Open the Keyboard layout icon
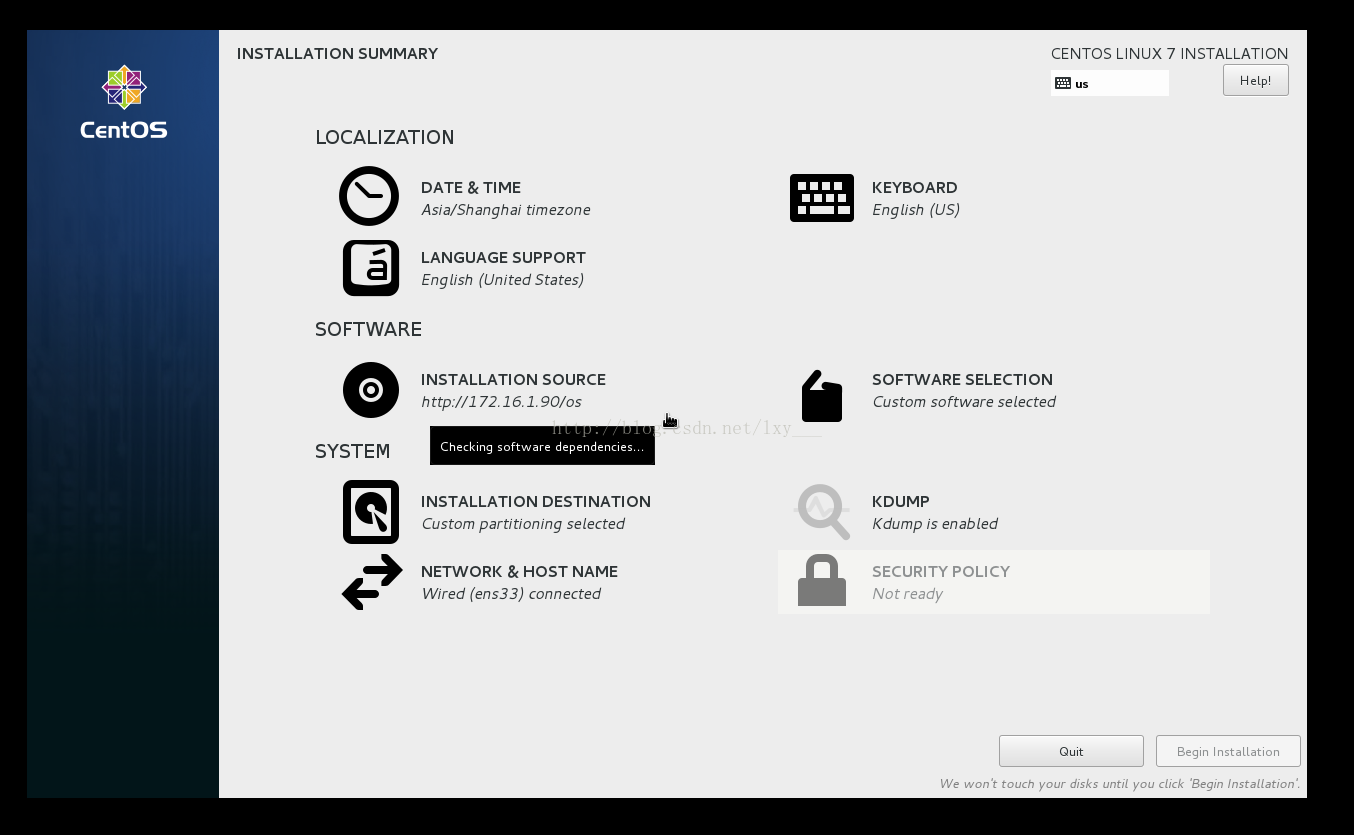Screen dimensions: 1354x835 click(x=822, y=198)
